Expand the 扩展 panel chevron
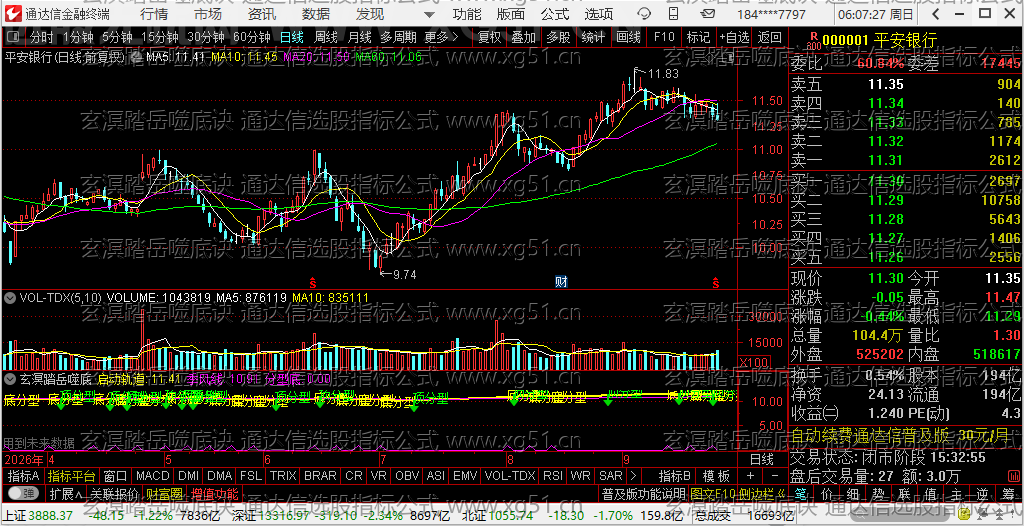This screenshot has height=526, width=1024. 65,493
